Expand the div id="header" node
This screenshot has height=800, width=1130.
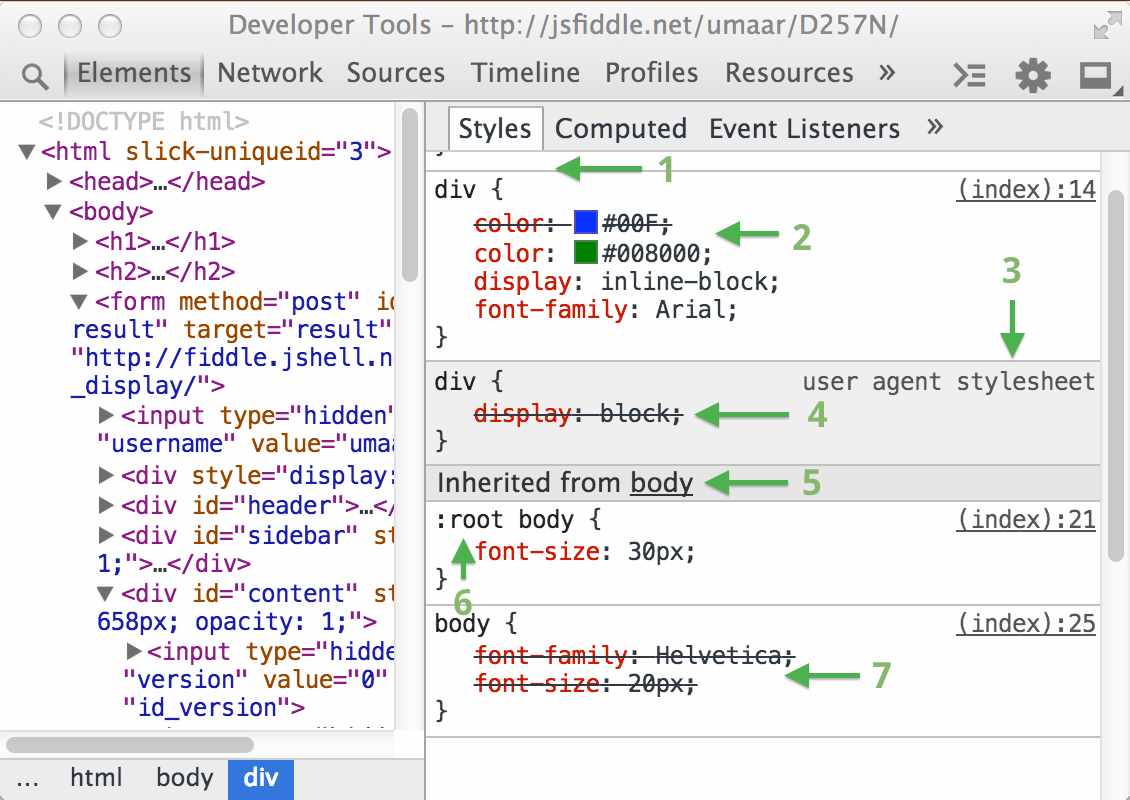[107, 506]
